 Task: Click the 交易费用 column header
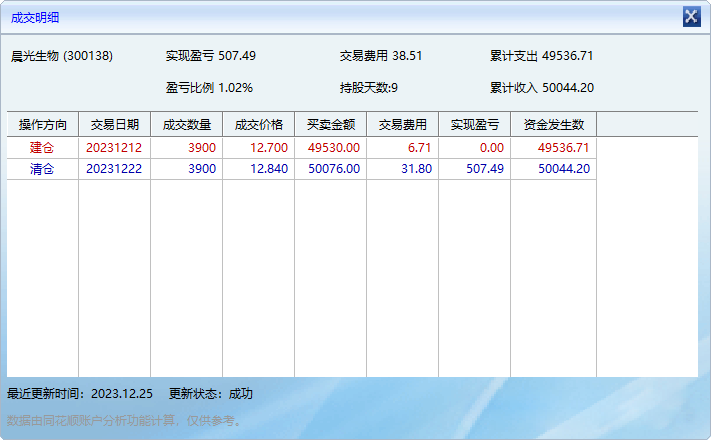tap(402, 125)
